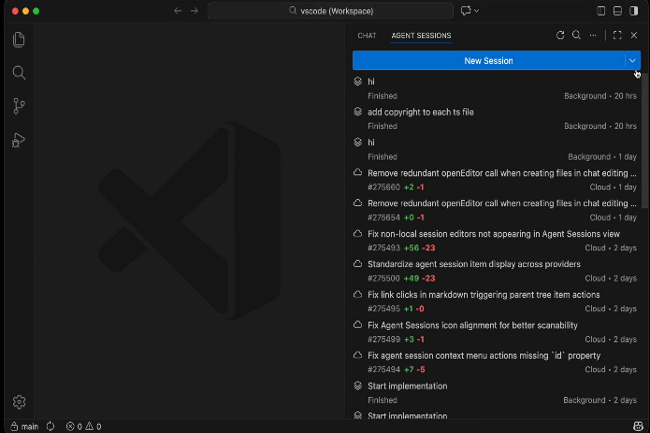Click the vscode (Workspace) command center search
The height and width of the screenshot is (433, 650).
point(330,11)
